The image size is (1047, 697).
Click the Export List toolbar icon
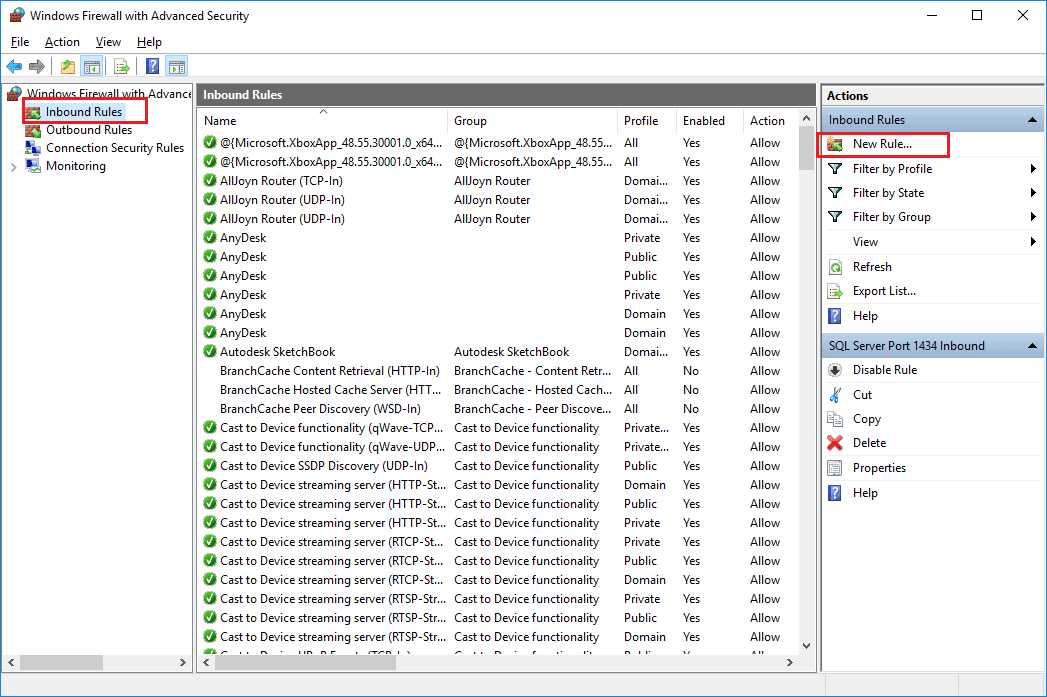122,66
